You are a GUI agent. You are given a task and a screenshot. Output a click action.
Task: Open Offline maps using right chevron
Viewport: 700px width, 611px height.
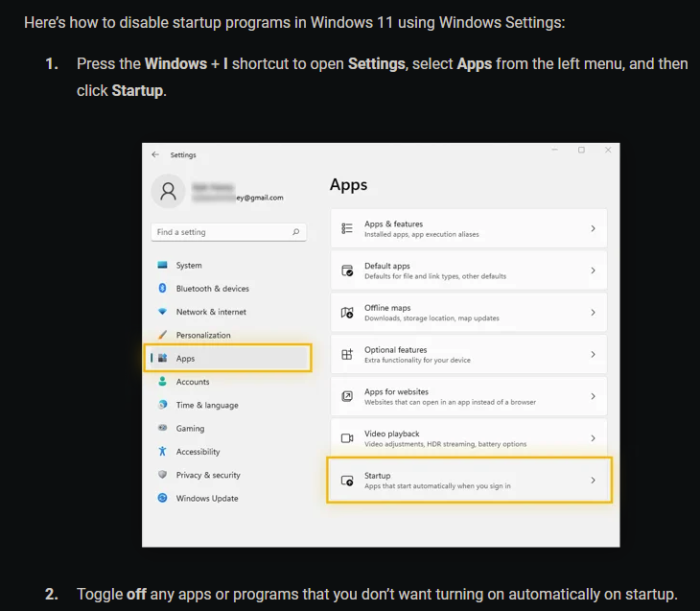(593, 312)
